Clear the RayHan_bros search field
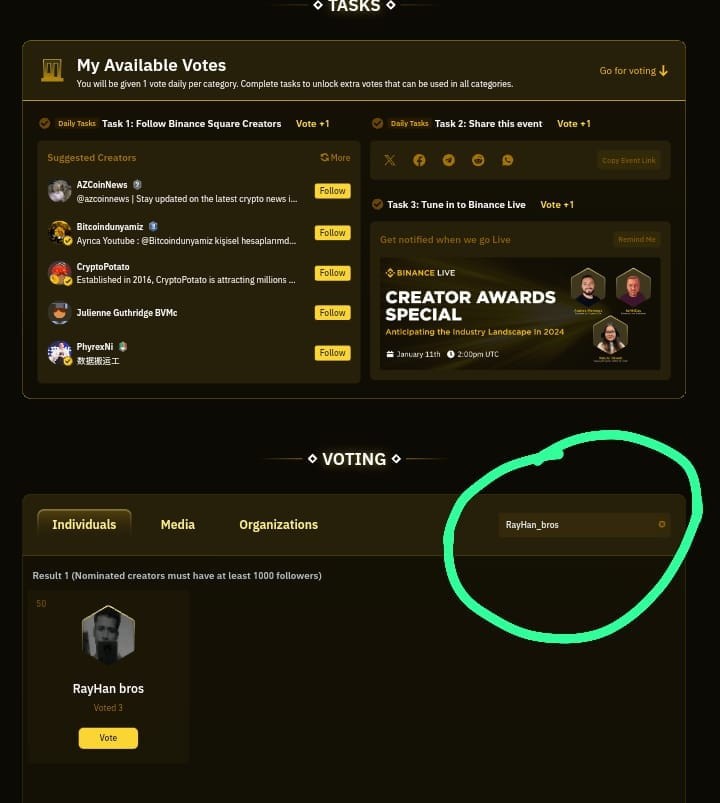This screenshot has height=803, width=720. click(x=662, y=524)
